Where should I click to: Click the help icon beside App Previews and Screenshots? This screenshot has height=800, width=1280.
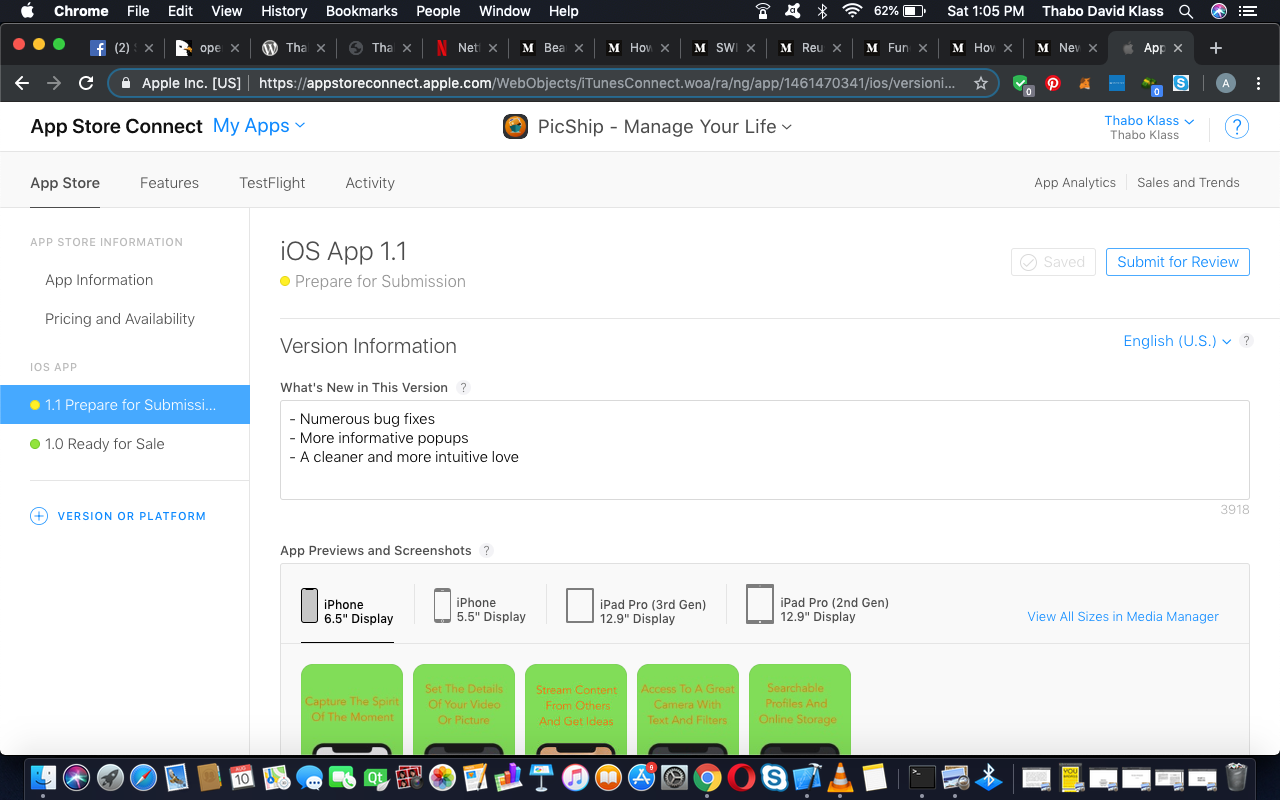point(487,551)
